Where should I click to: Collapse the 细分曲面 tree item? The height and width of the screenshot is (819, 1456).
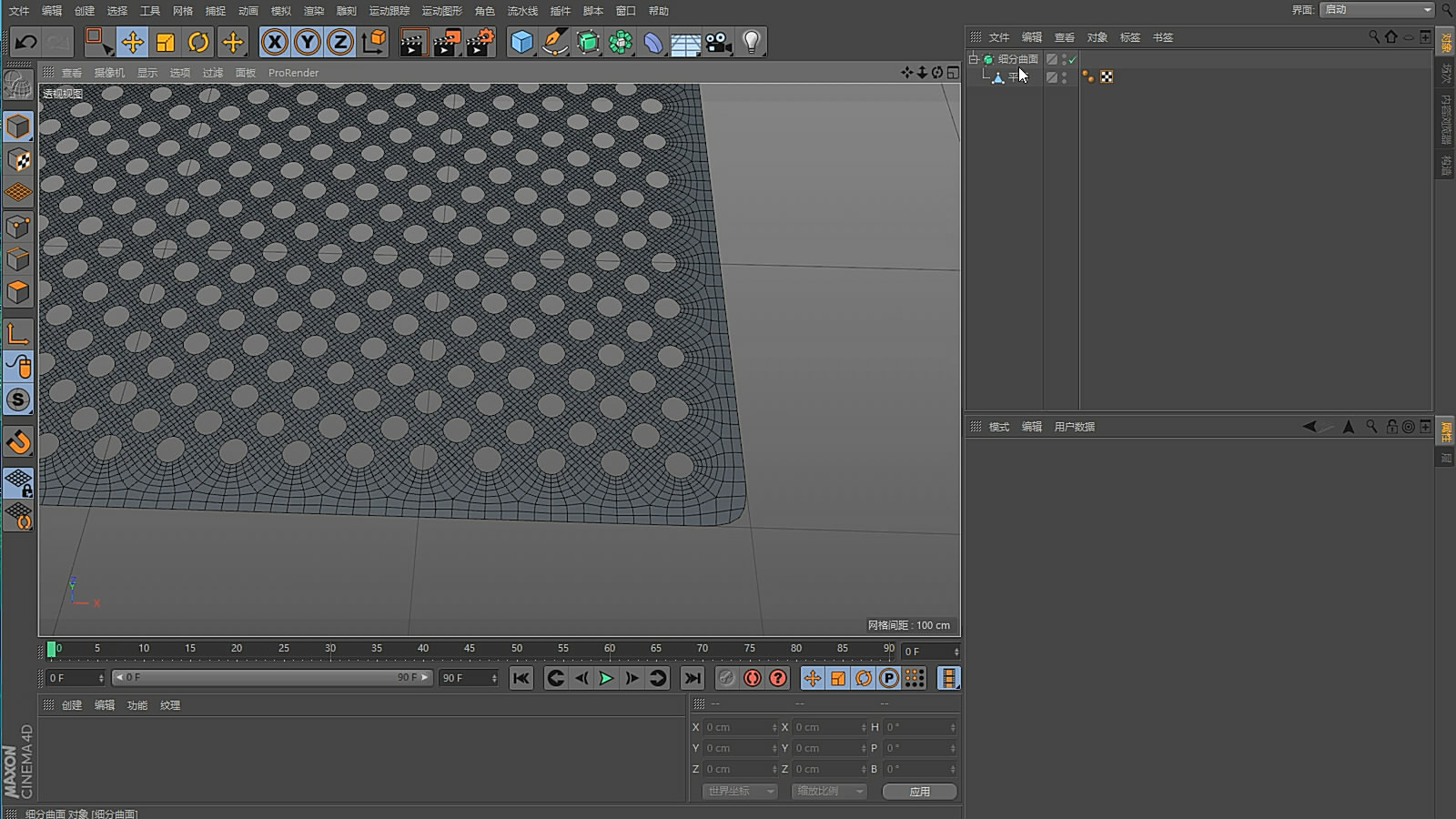point(974,59)
